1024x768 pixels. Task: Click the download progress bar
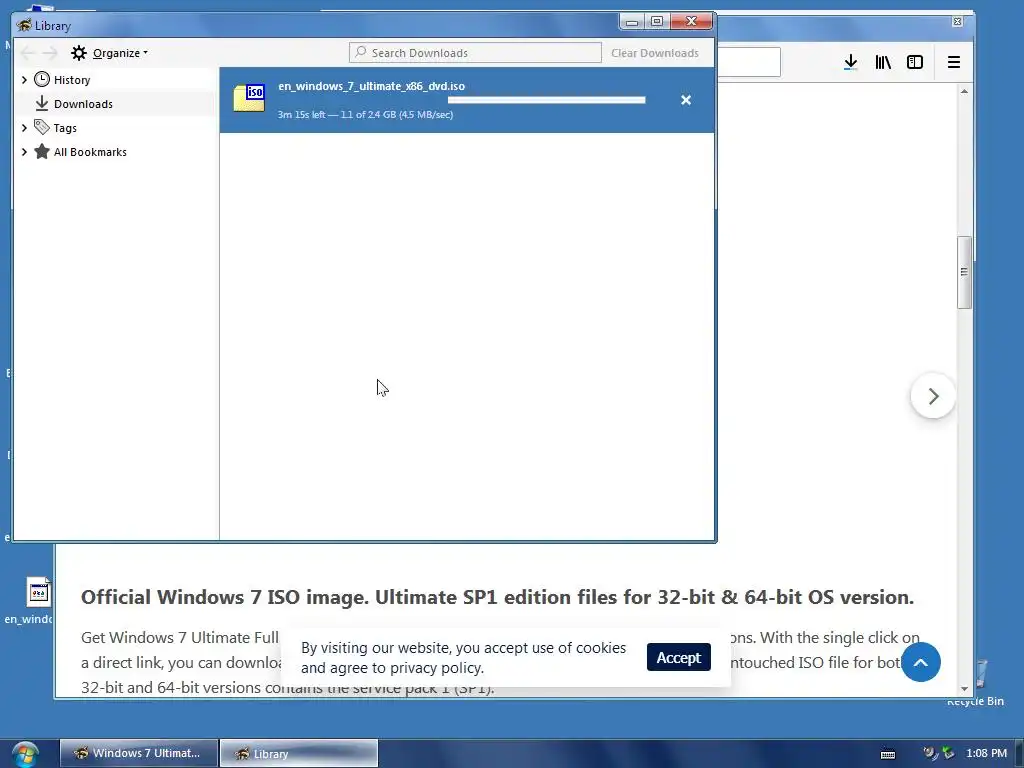(547, 100)
